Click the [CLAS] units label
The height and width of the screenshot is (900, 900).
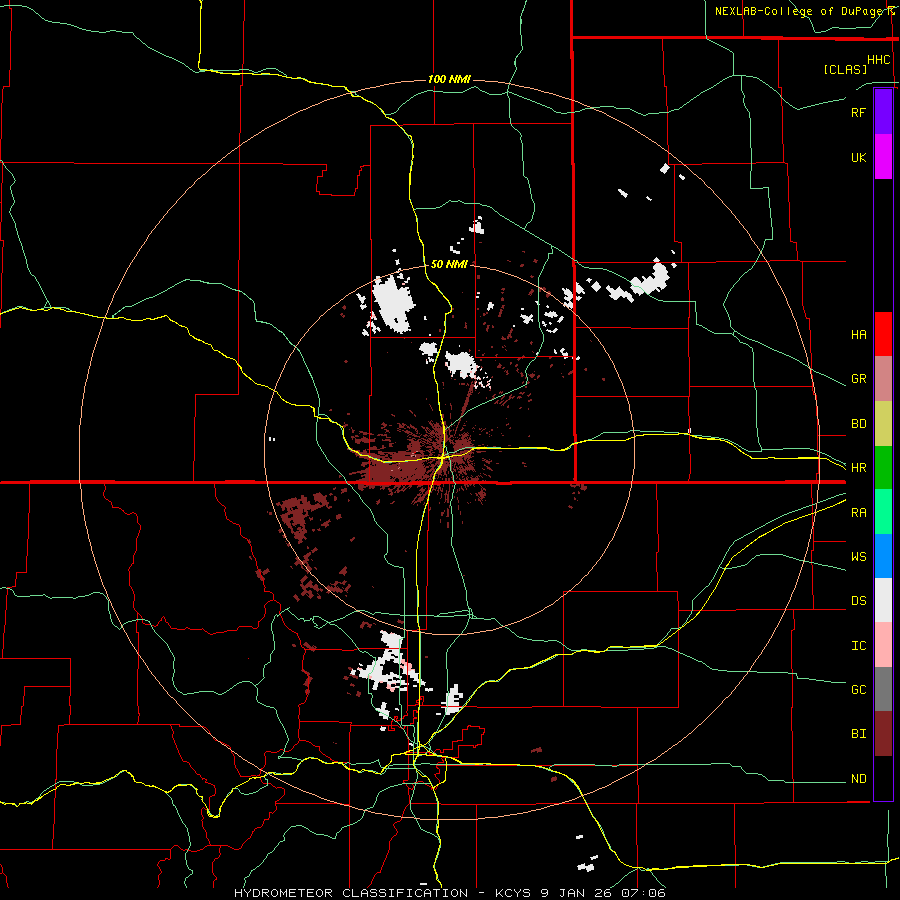(845, 69)
